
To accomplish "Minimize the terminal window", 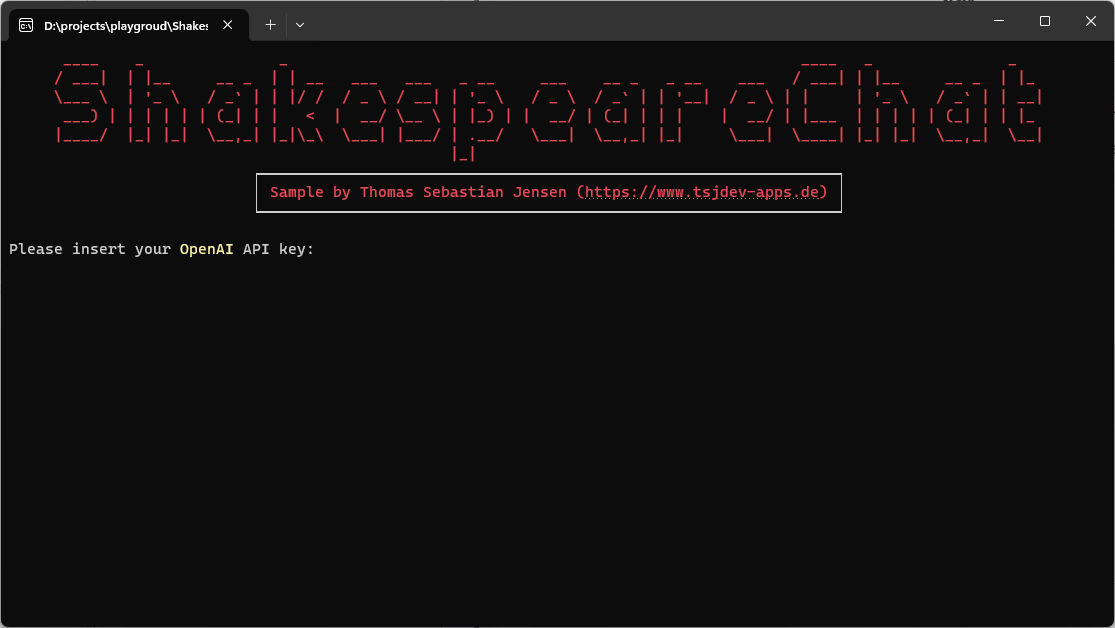I will 999,21.
